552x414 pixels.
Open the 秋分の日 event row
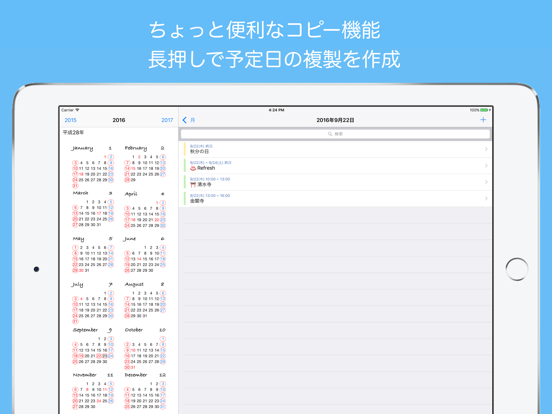tap(335, 149)
